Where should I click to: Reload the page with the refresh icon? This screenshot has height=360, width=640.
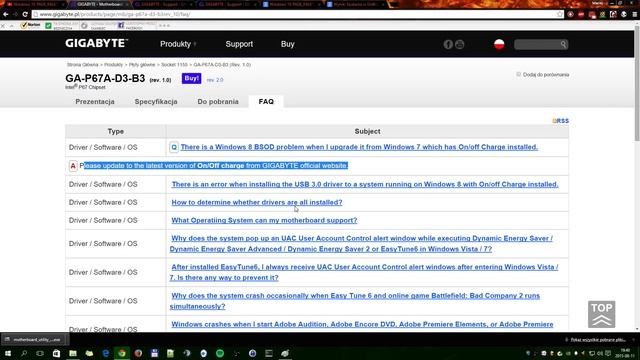pos(25,14)
